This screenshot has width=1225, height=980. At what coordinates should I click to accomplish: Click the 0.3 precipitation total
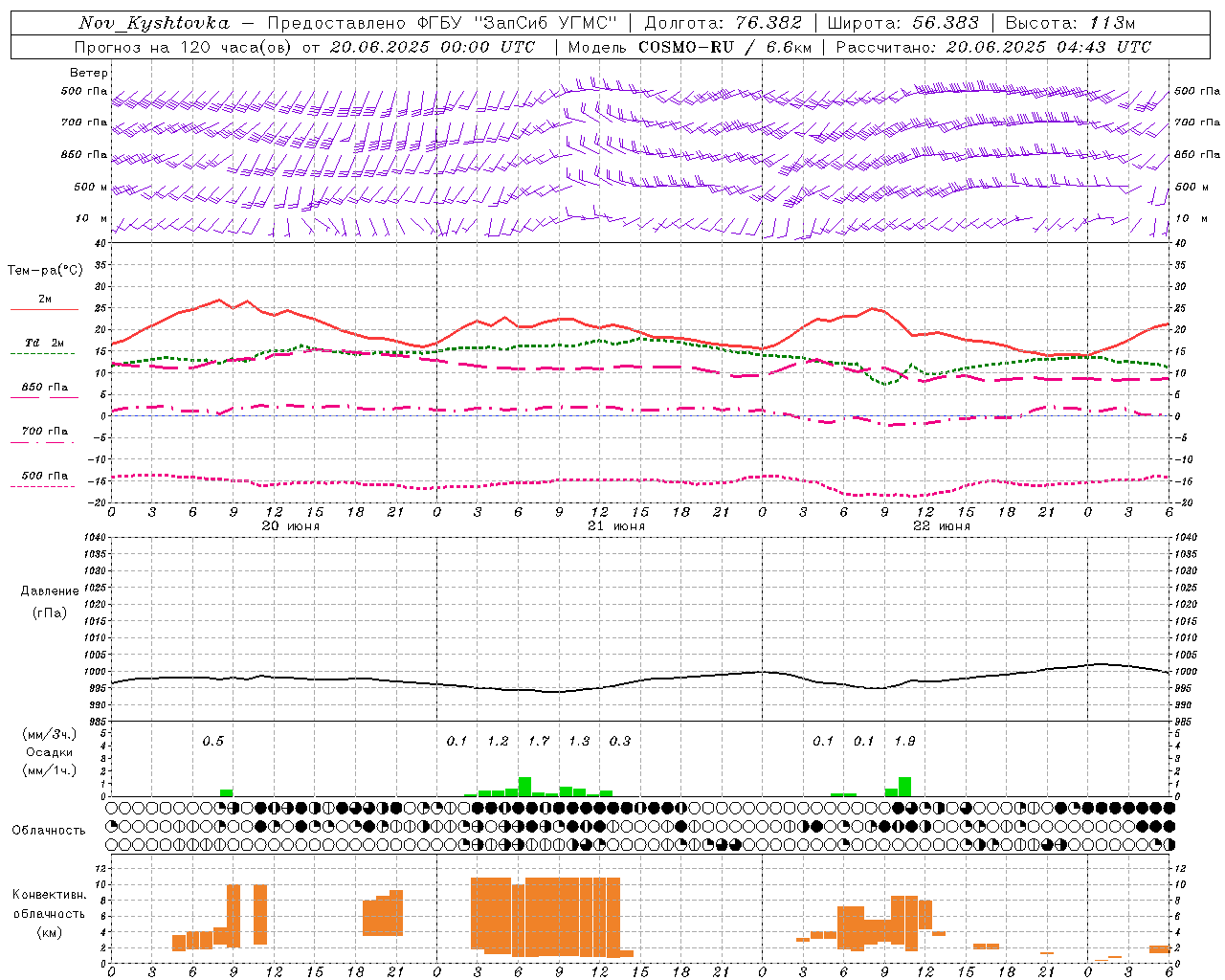pos(620,741)
